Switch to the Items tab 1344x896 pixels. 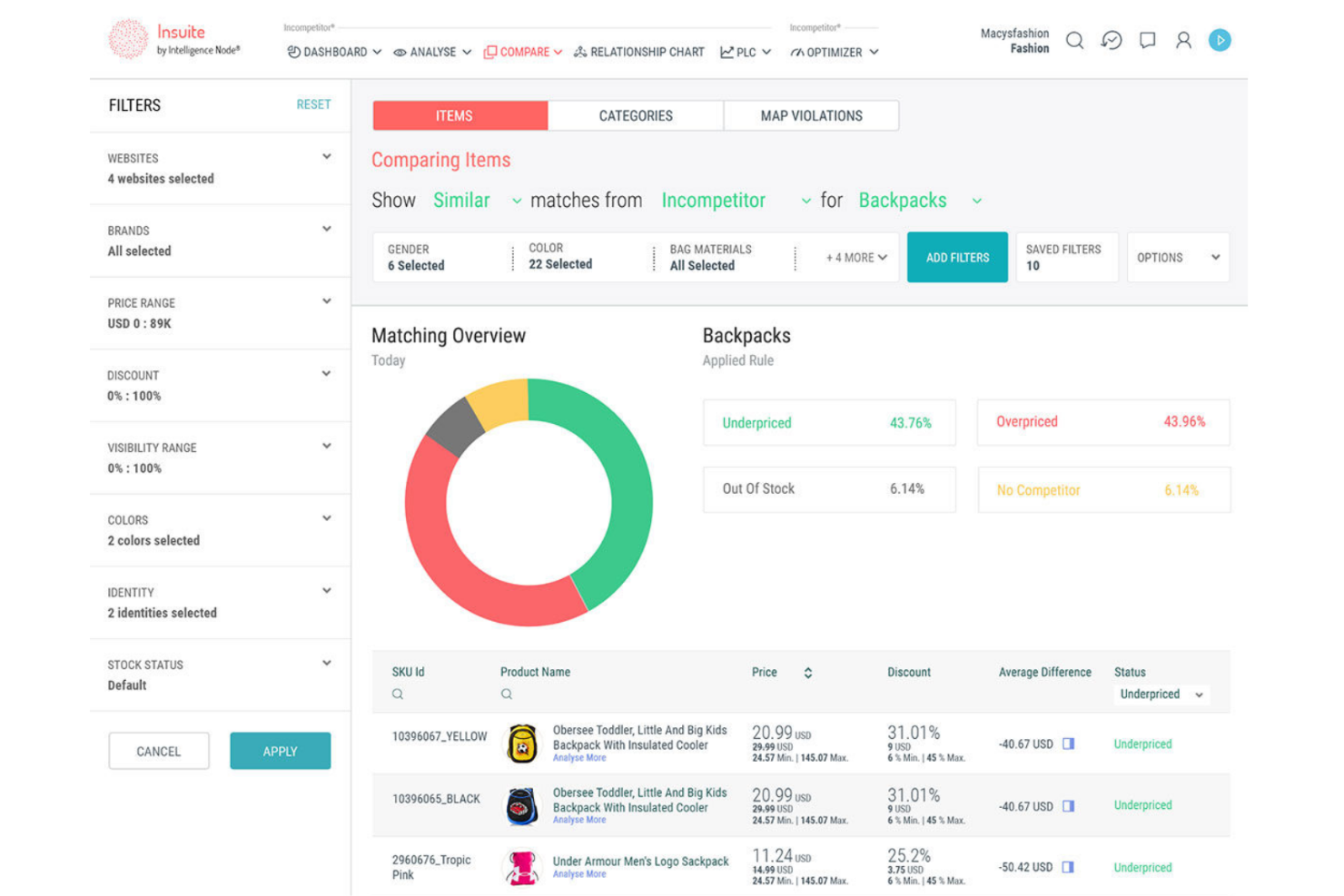click(460, 115)
